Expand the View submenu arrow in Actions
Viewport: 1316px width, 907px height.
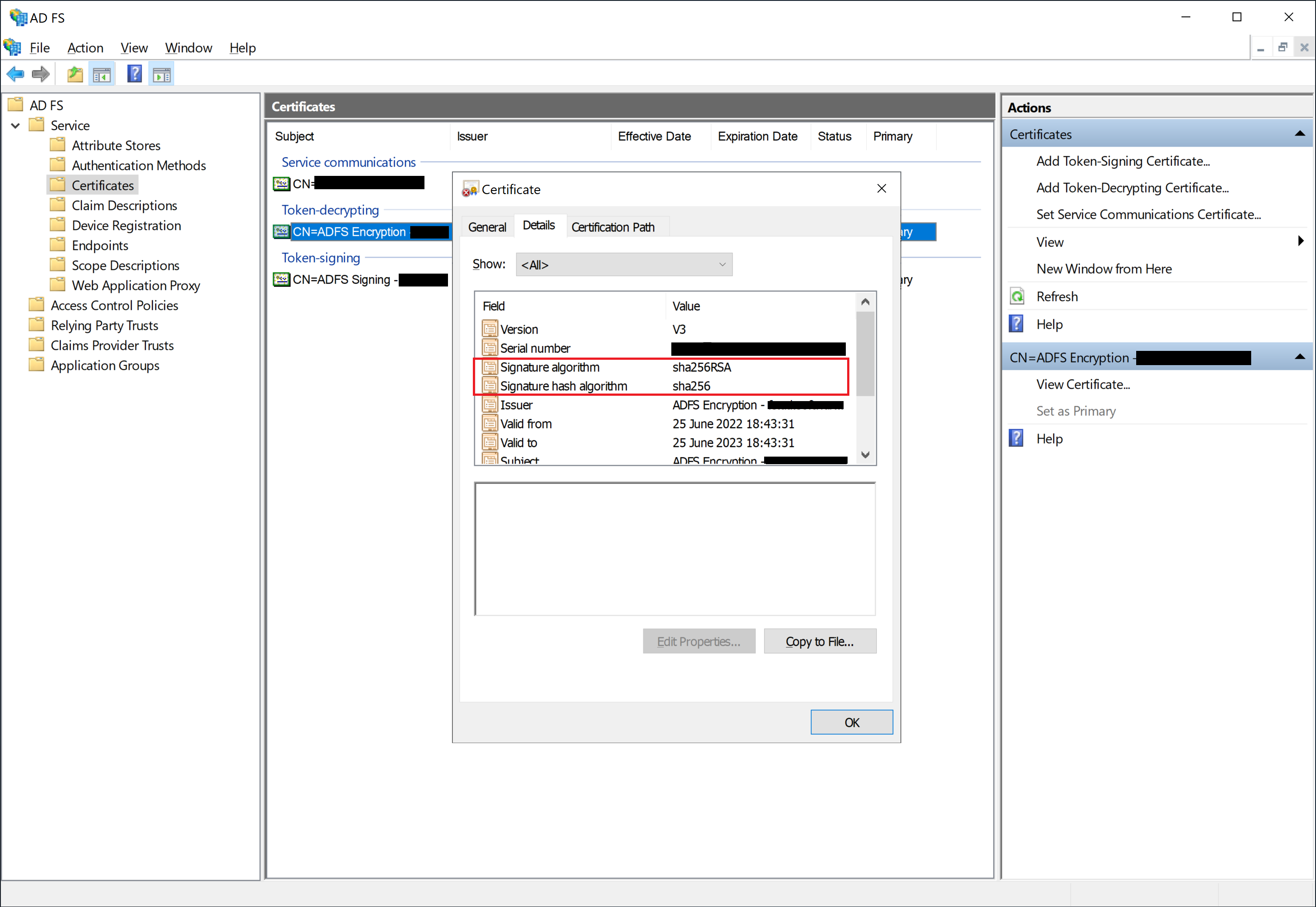click(1300, 241)
